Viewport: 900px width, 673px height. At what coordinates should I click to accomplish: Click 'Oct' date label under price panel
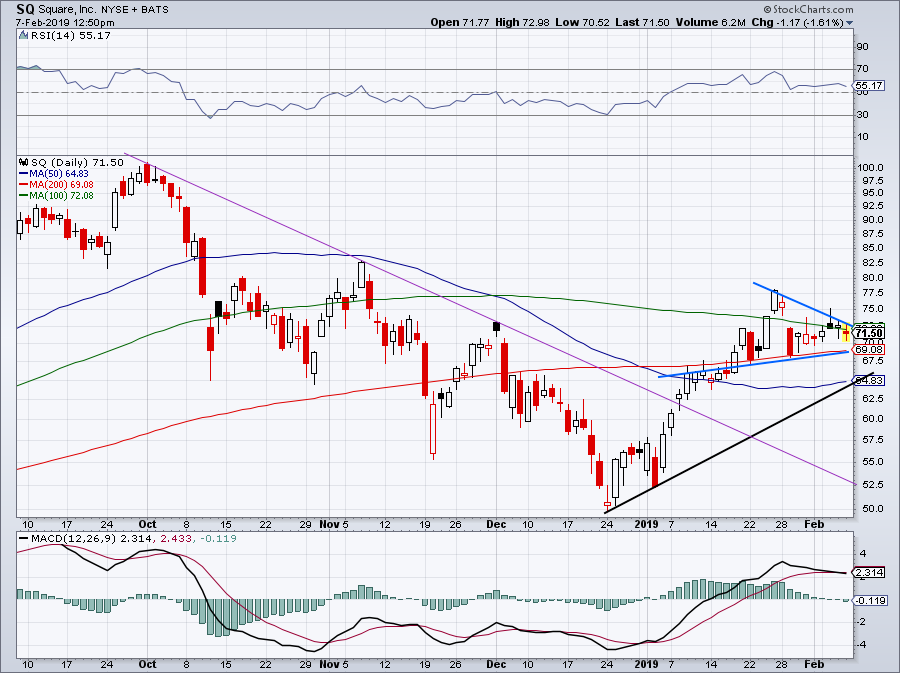(x=148, y=524)
